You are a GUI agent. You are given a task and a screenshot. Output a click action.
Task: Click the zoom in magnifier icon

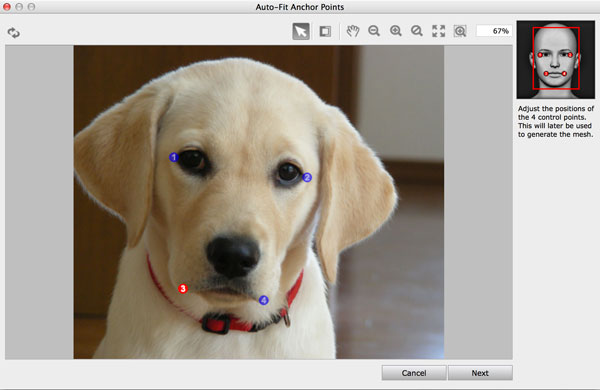396,31
